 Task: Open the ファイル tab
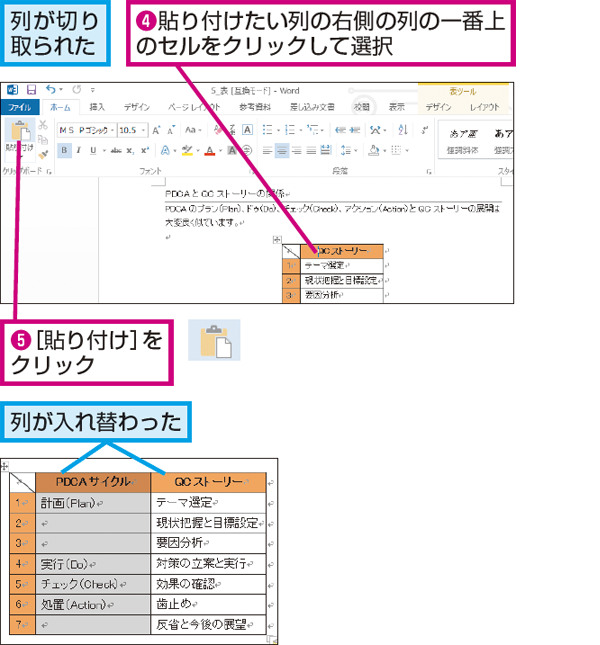pos(20,107)
